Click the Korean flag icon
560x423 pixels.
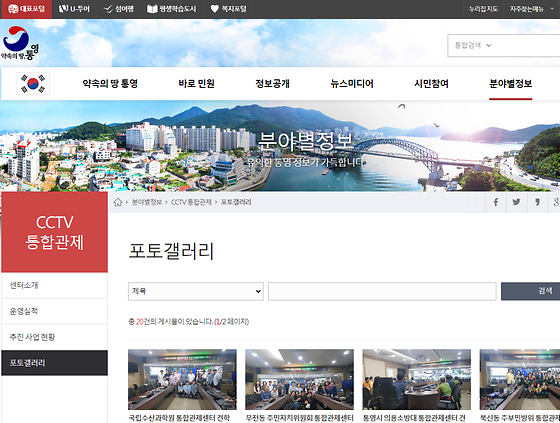33,84
